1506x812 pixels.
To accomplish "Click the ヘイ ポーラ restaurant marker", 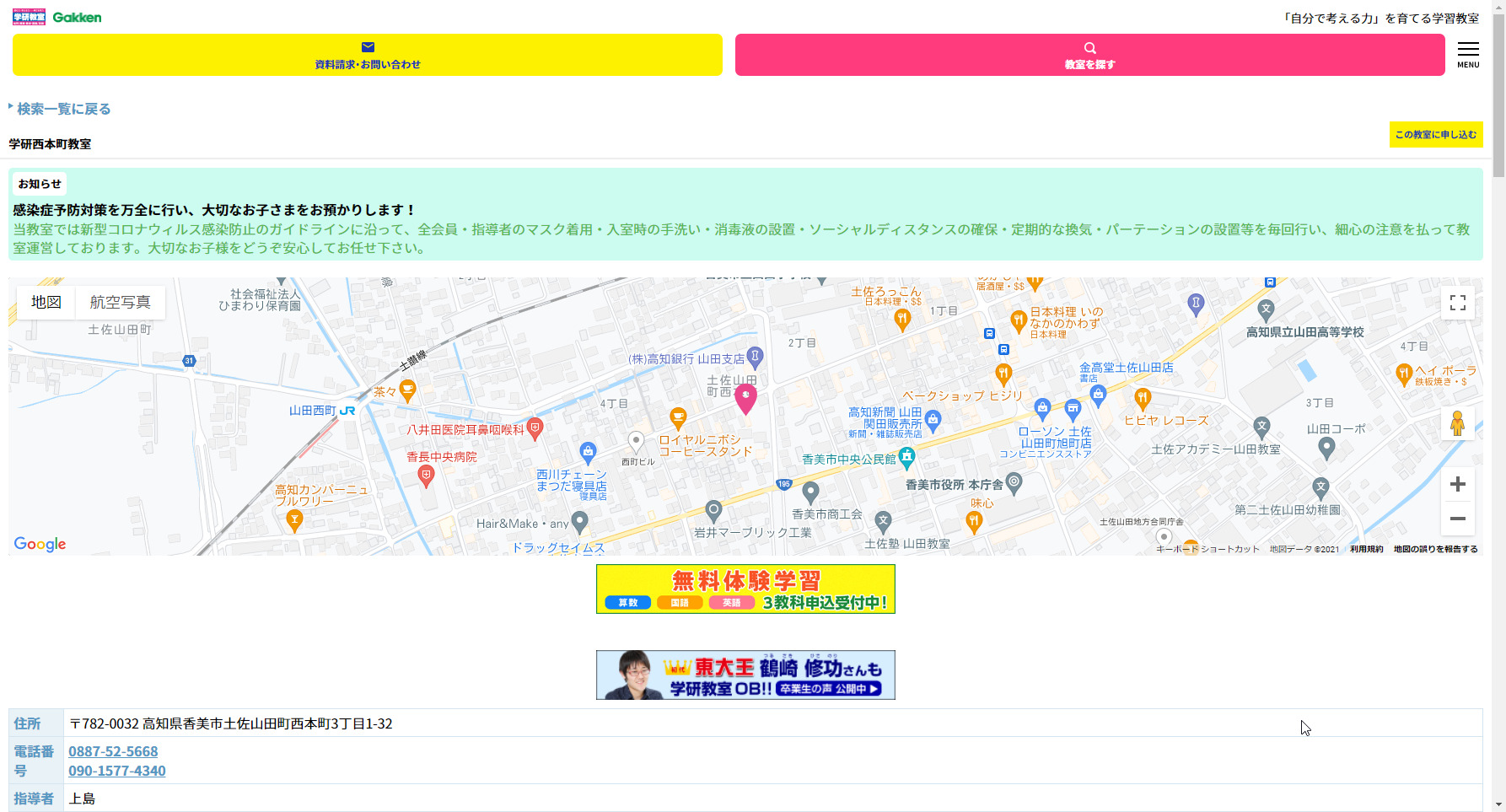I will pyautogui.click(x=1404, y=374).
